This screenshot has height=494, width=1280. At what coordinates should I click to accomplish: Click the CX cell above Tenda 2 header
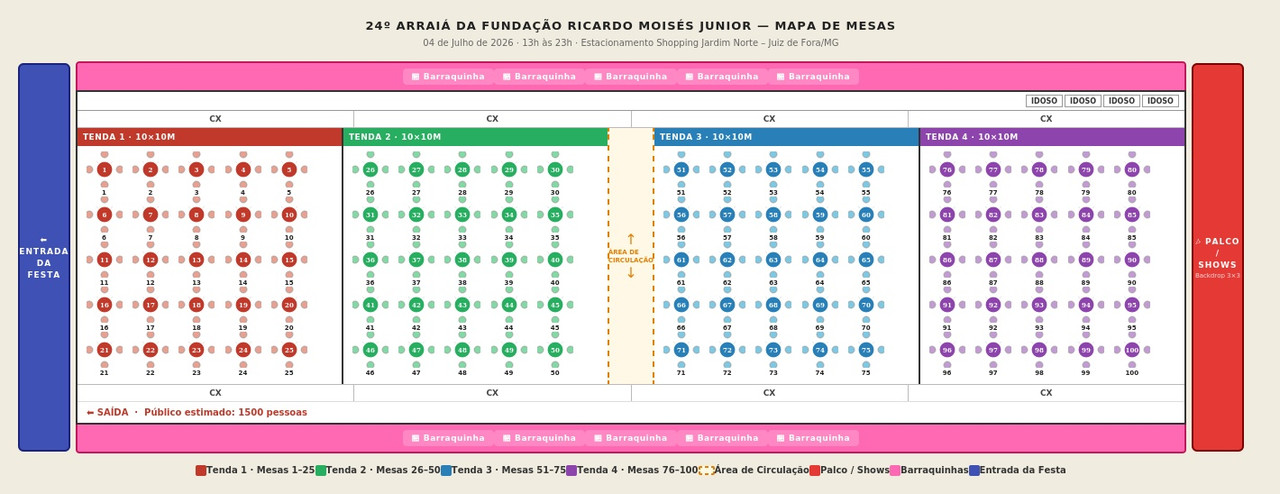[x=492, y=119]
